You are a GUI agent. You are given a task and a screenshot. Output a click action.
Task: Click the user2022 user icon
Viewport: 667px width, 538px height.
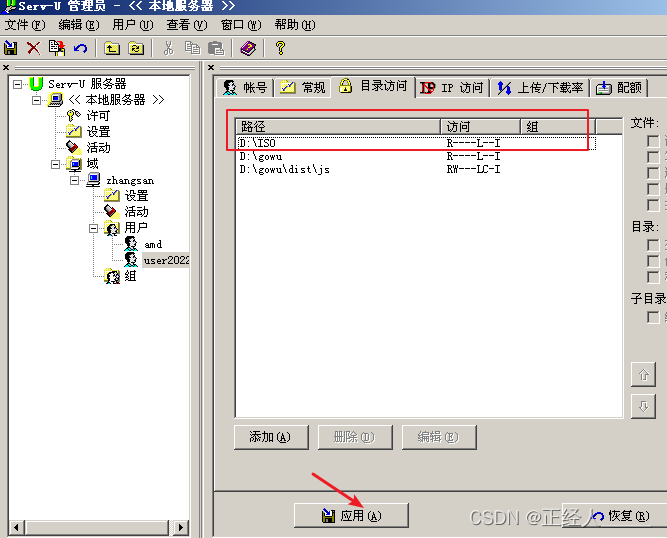[x=131, y=259]
